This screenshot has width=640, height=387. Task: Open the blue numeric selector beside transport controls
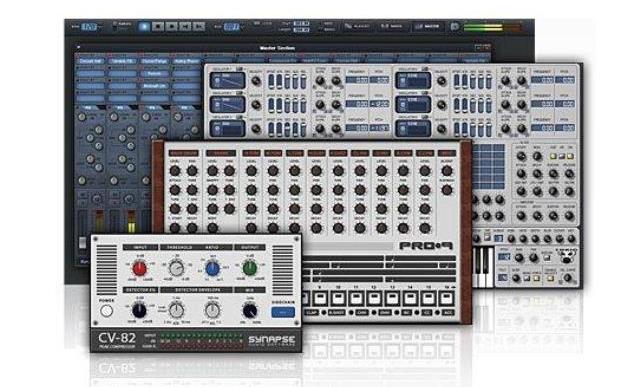(231, 27)
